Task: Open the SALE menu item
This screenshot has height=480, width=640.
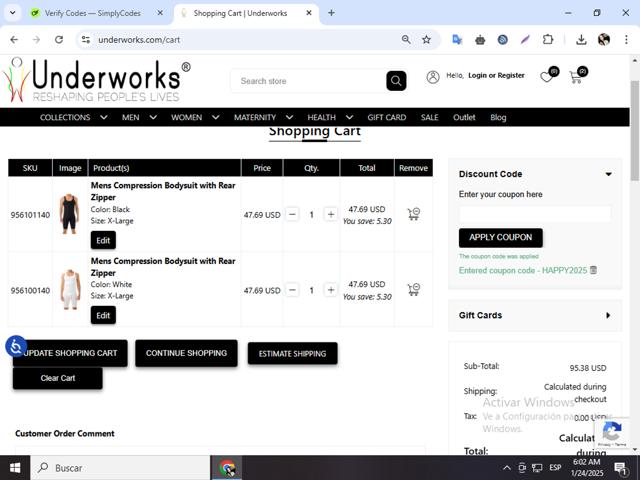Action: tap(429, 118)
